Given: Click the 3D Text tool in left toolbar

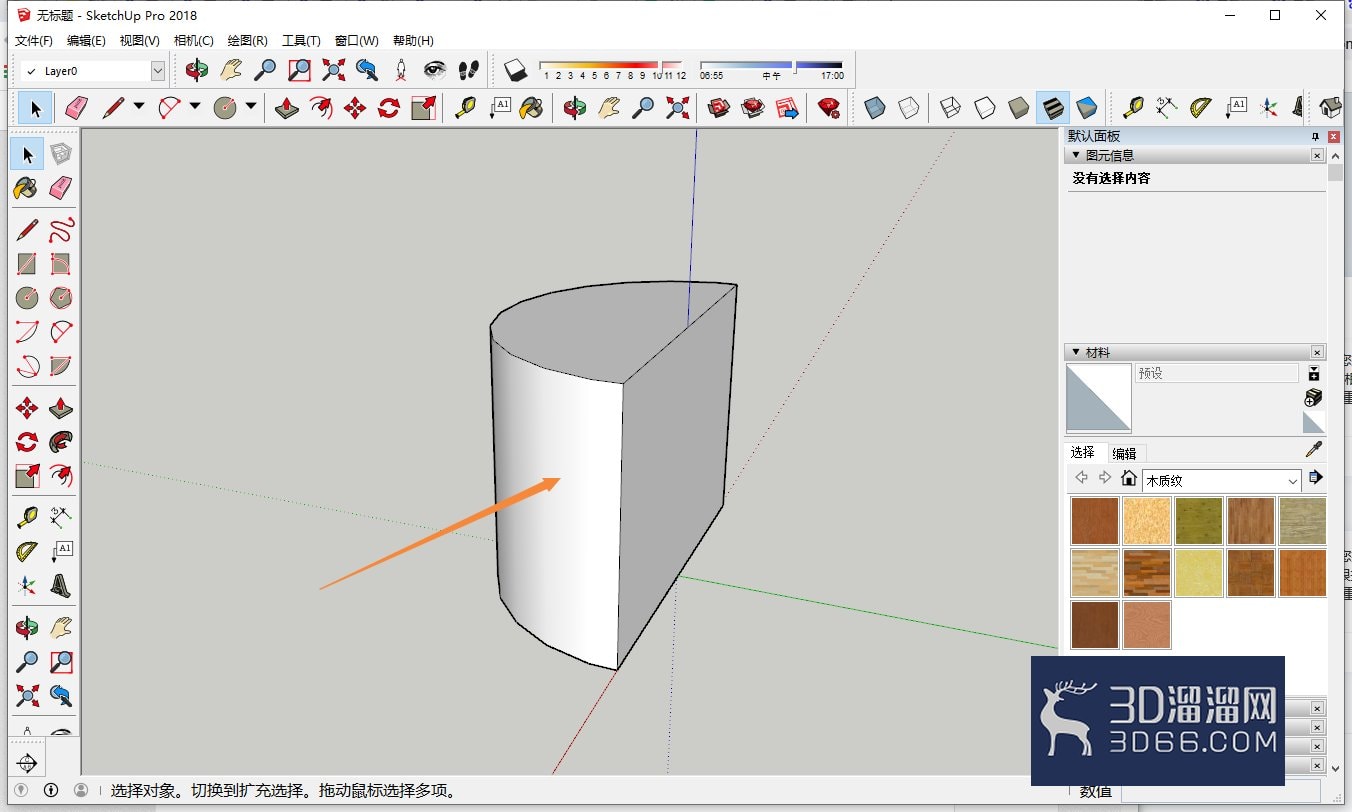Looking at the screenshot, I should click(x=61, y=586).
